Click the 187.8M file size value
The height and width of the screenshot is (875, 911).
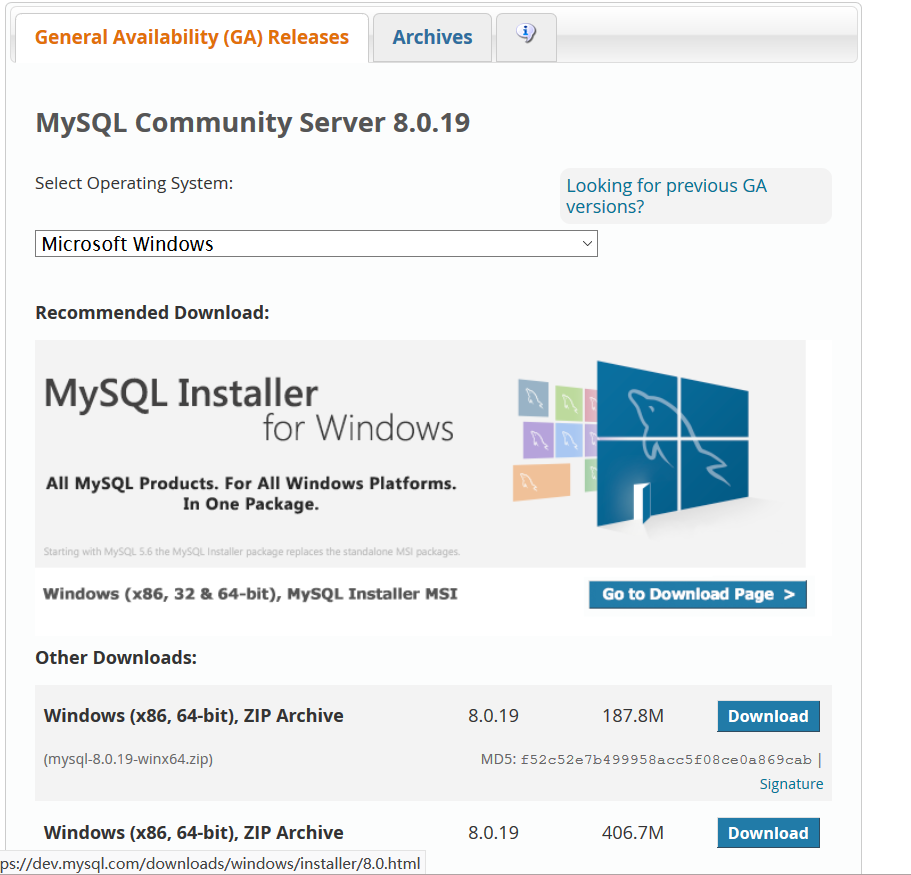(633, 715)
